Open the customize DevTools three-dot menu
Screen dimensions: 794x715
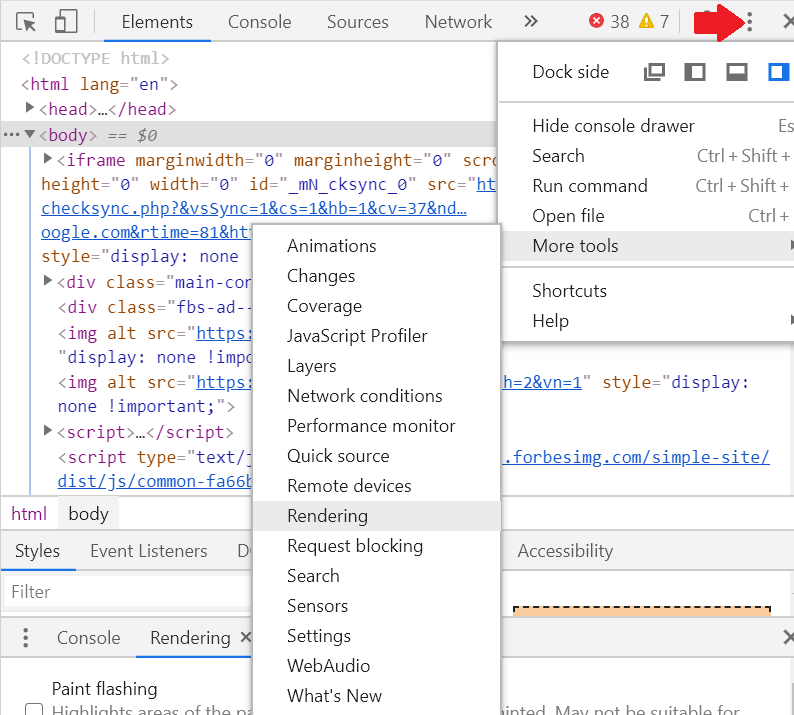tap(749, 22)
